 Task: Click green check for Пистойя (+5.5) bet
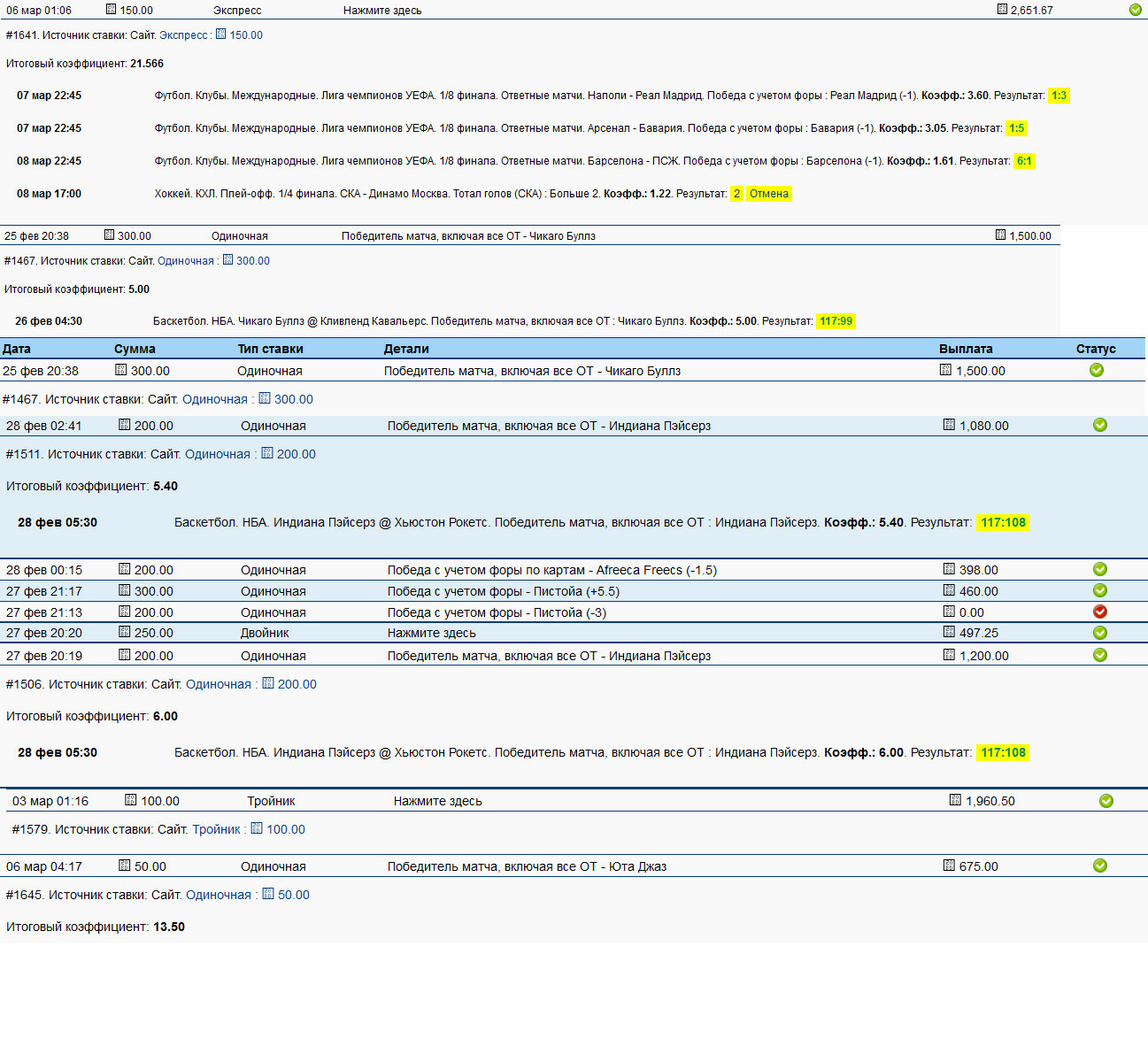(1100, 590)
